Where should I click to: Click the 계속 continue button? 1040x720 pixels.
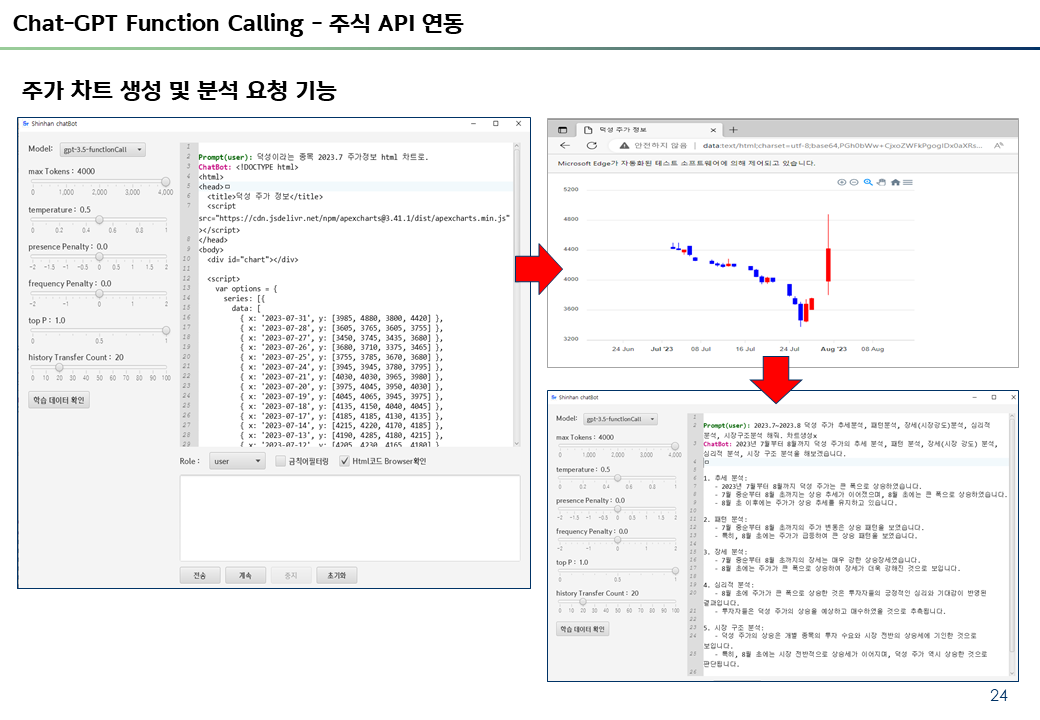click(x=245, y=575)
